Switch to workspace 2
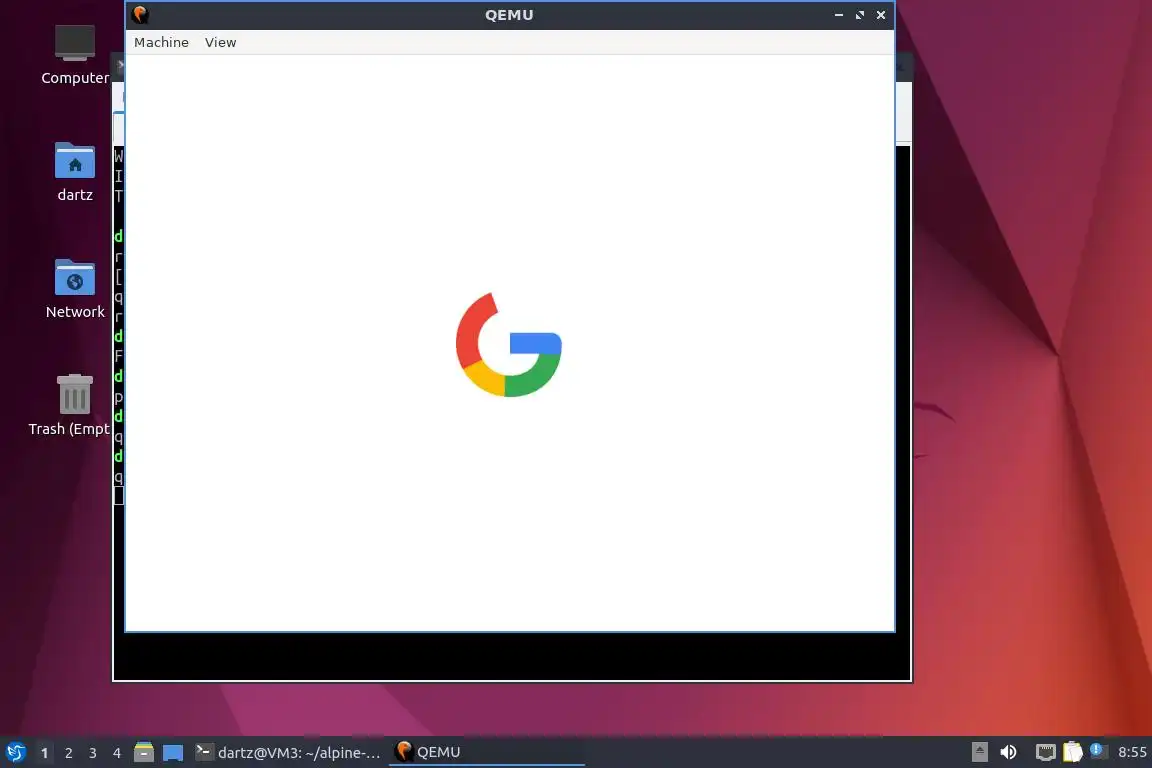1152x768 pixels. [68, 753]
